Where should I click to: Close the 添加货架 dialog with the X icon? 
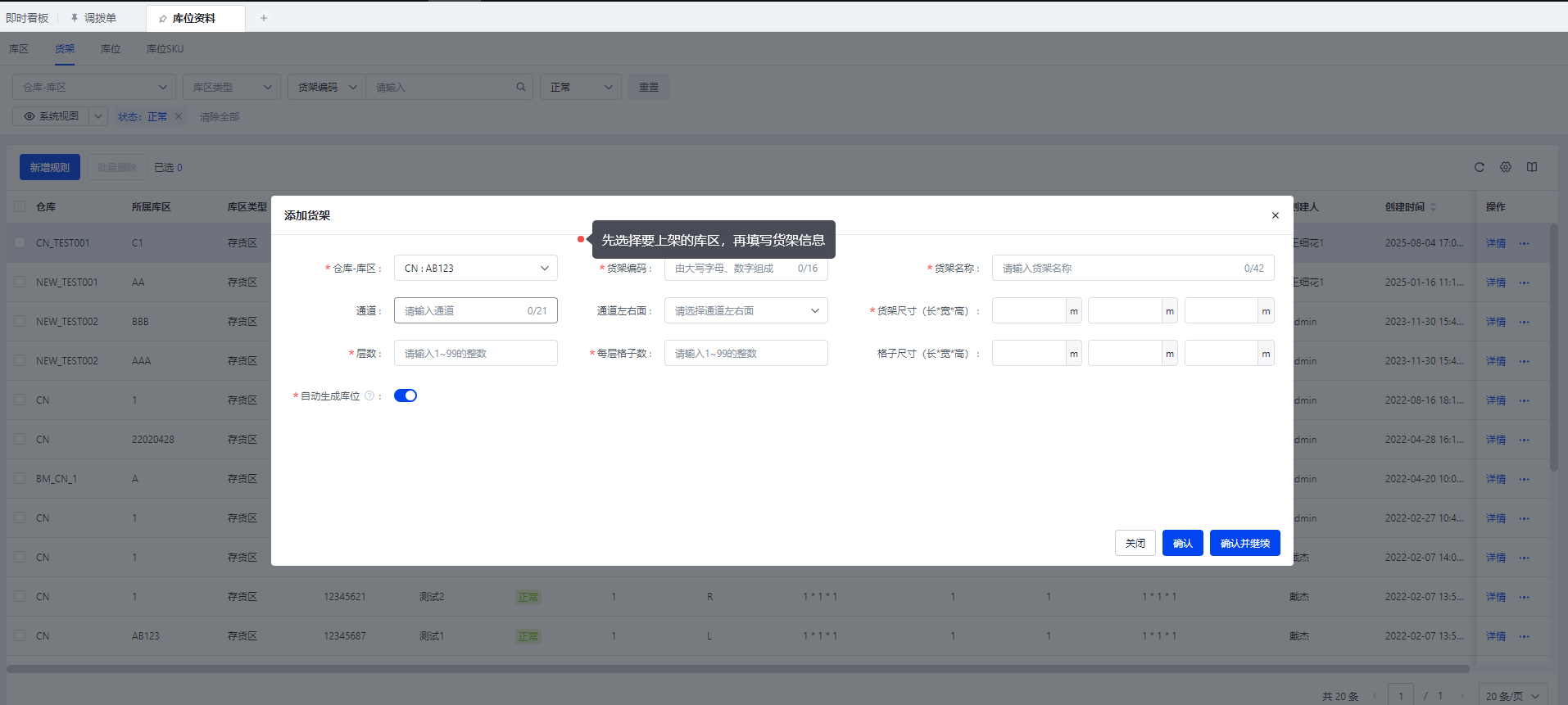pyautogui.click(x=1275, y=215)
